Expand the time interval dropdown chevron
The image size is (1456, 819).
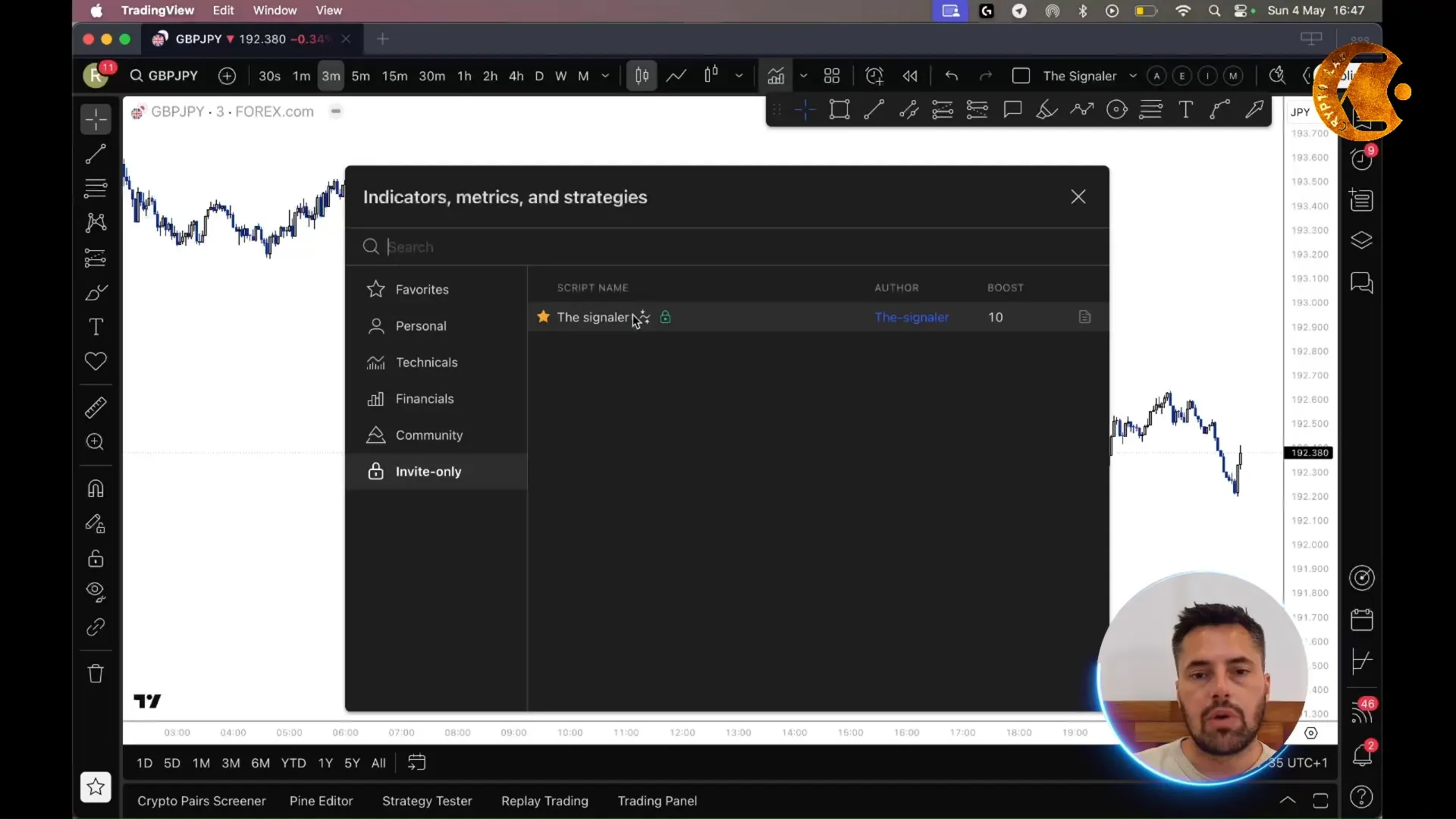[605, 76]
